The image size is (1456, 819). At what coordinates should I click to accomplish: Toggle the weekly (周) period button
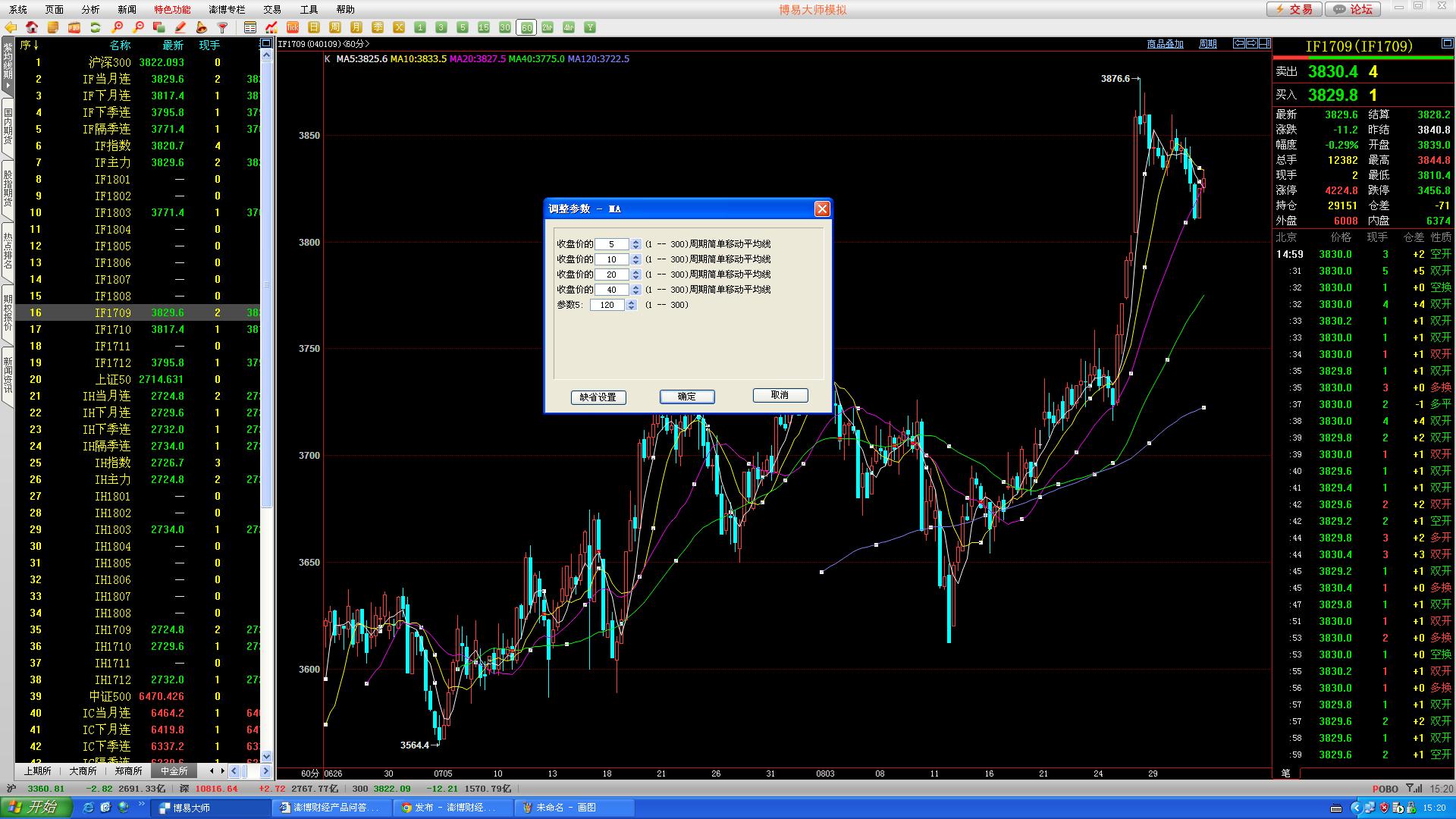click(x=334, y=27)
